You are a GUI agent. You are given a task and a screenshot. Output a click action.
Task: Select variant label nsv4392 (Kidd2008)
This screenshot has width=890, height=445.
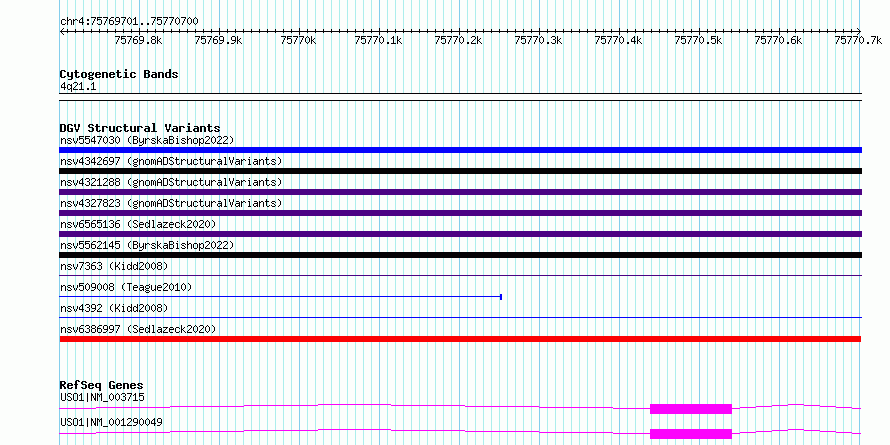pyautogui.click(x=114, y=308)
